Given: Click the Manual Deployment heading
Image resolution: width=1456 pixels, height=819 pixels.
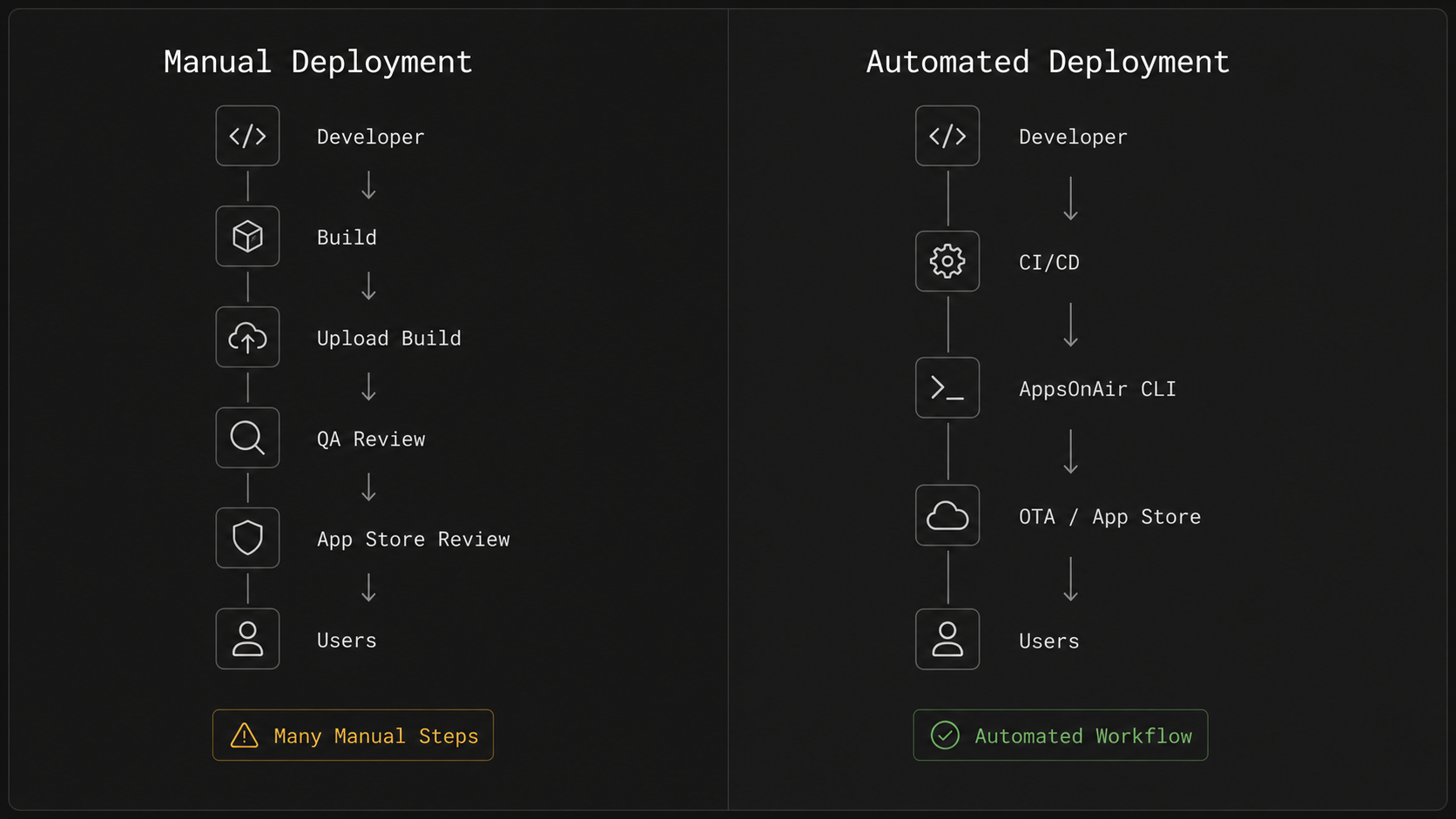Looking at the screenshot, I should click(x=318, y=62).
